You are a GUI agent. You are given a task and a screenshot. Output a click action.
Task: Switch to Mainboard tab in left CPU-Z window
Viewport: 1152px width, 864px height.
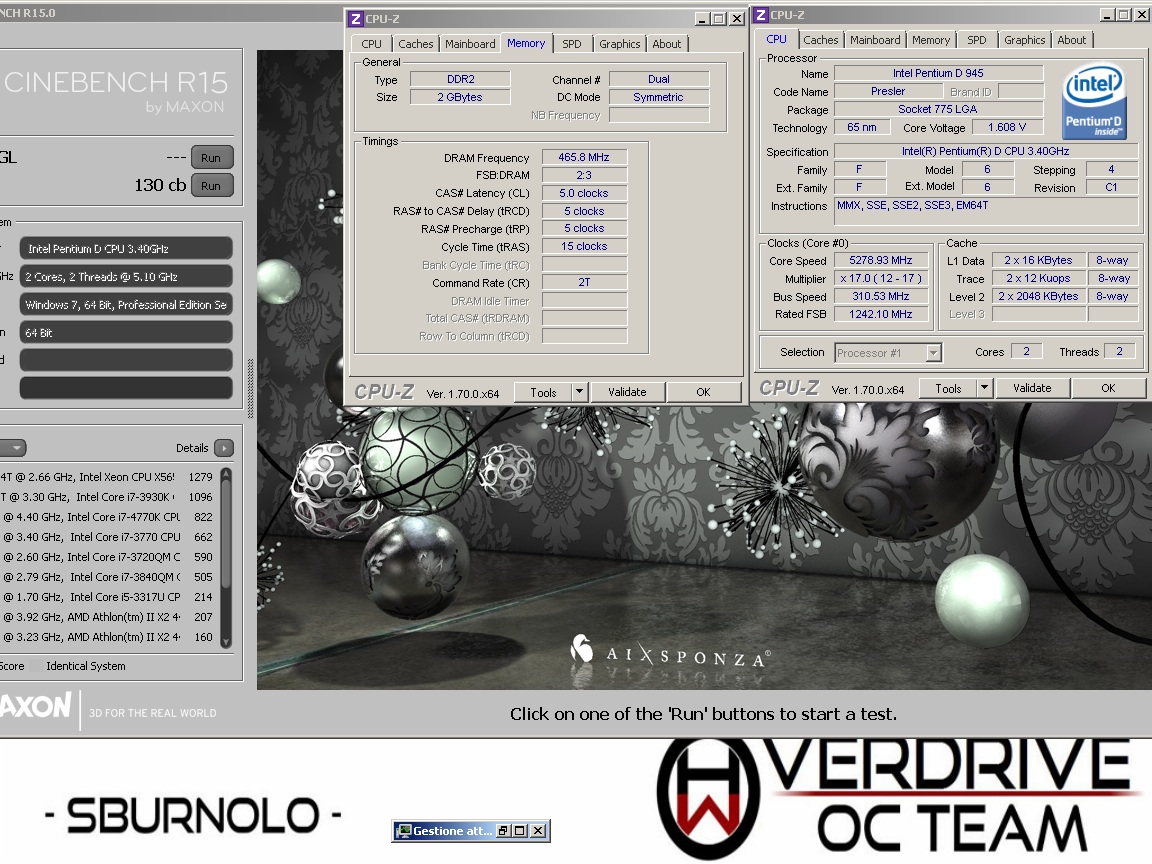469,44
